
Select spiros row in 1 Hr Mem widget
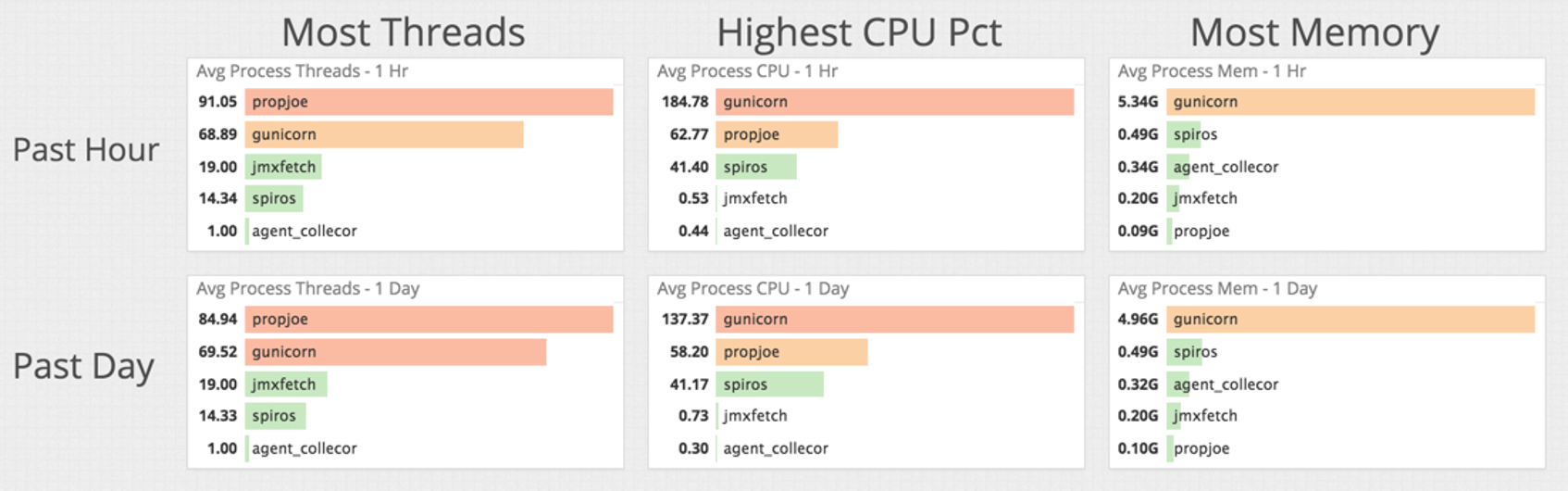(1195, 134)
